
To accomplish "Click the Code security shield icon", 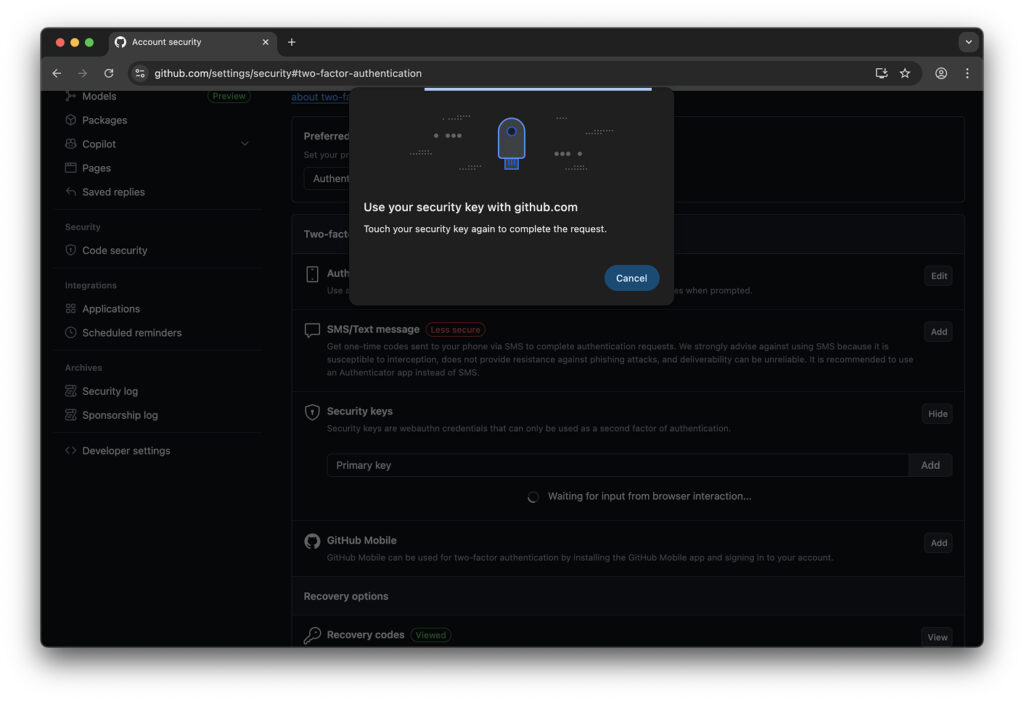I will pos(71,250).
